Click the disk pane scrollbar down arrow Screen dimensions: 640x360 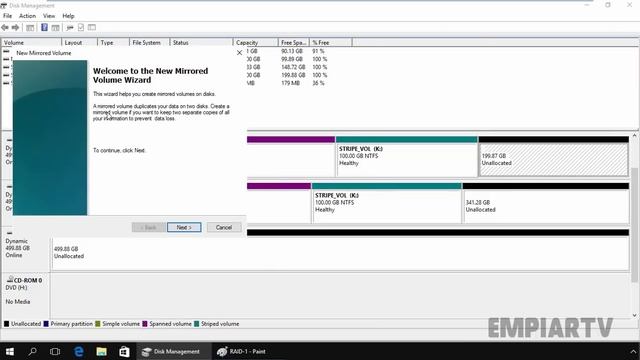pyautogui.click(x=634, y=315)
